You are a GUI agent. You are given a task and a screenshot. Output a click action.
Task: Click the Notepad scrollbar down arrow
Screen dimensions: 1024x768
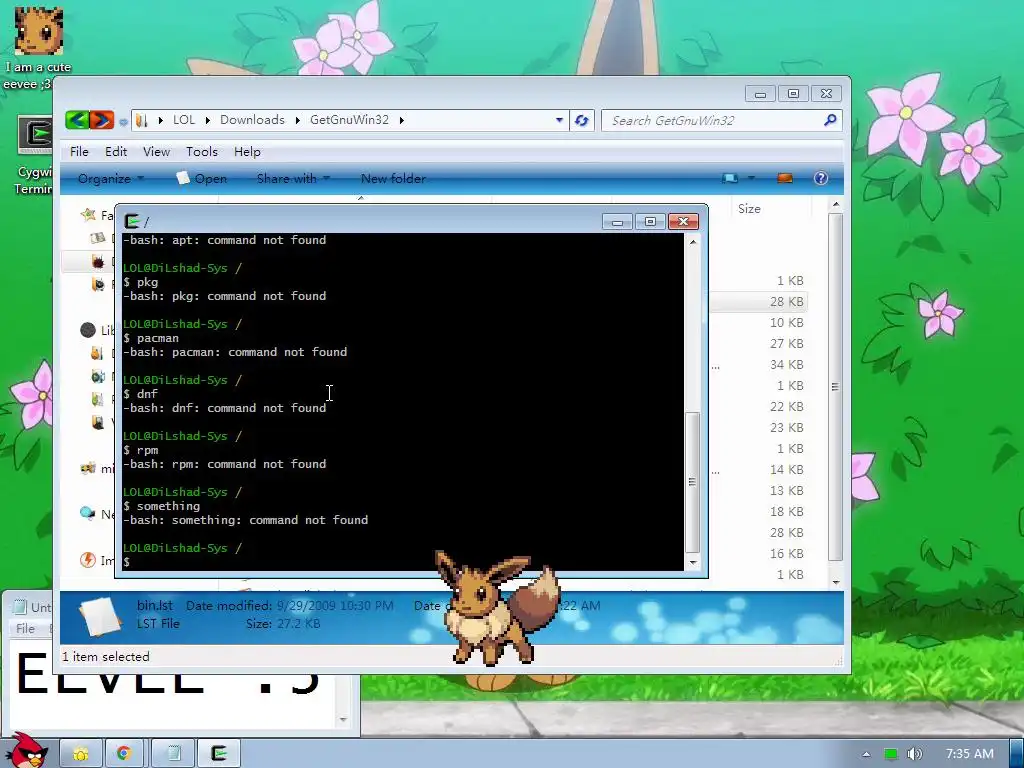point(343,720)
